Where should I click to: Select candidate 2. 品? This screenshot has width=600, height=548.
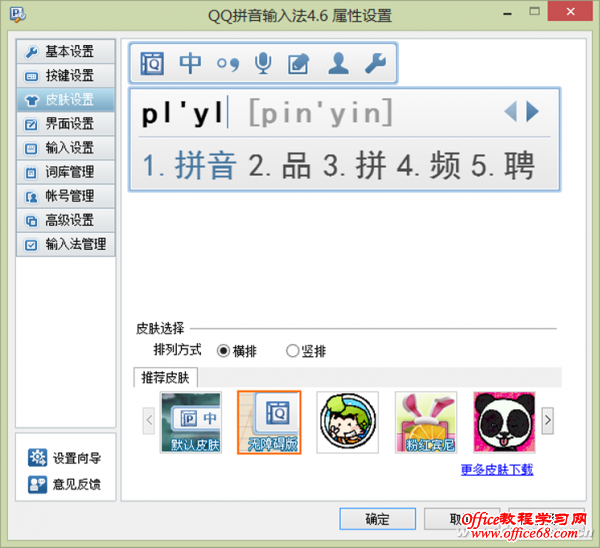[x=280, y=166]
